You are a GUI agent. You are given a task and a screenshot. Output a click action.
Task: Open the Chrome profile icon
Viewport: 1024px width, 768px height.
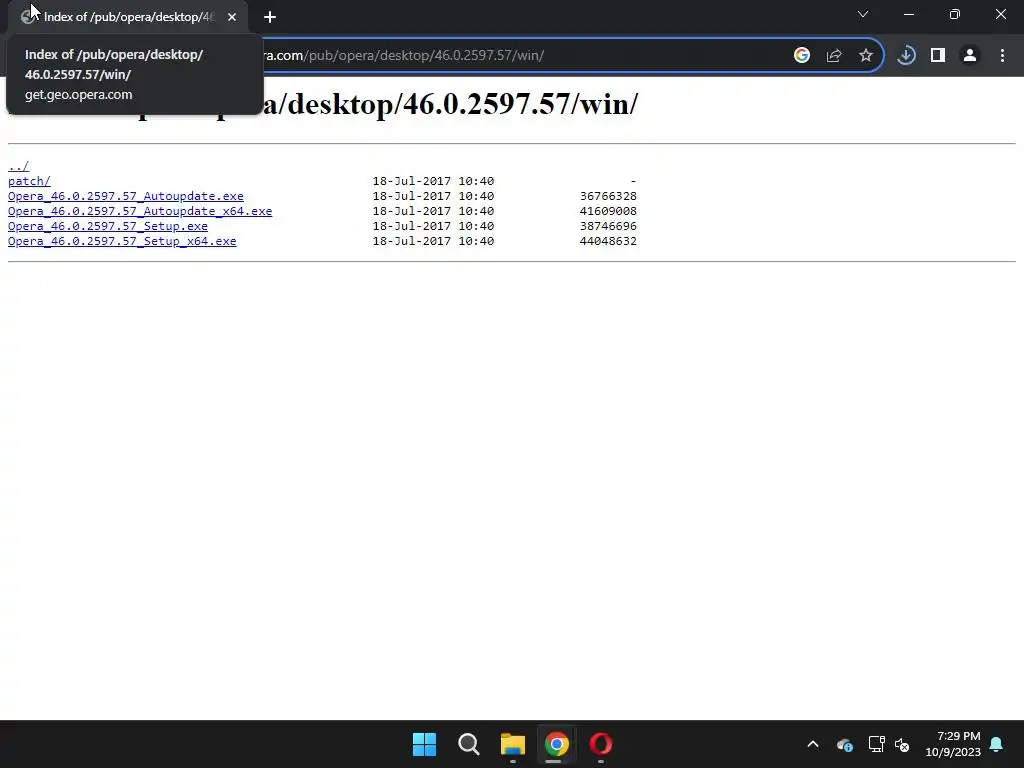coord(970,56)
